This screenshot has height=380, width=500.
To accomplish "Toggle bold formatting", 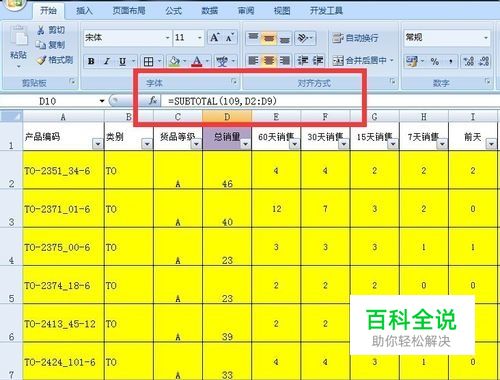I will coord(91,61).
